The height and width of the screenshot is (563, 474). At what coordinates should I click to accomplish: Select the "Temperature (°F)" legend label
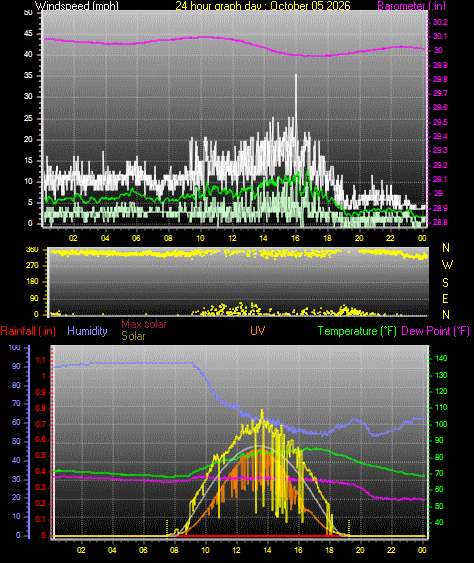tap(357, 331)
